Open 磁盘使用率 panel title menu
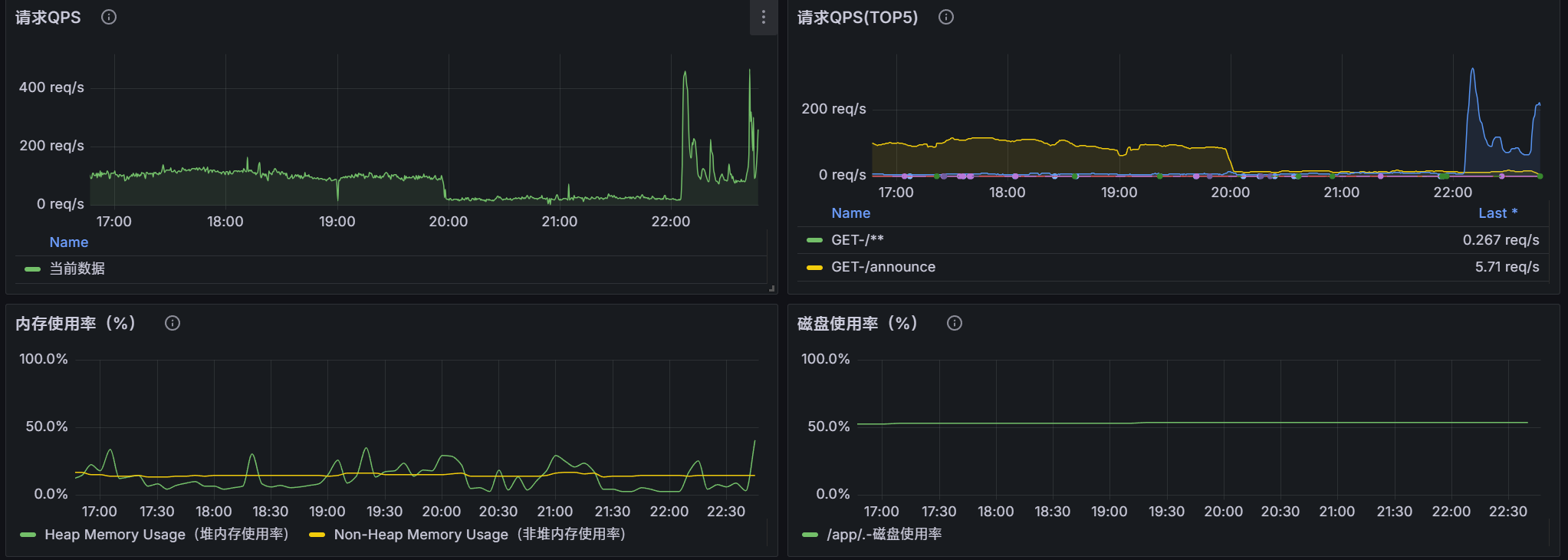The image size is (1568, 560). point(857,323)
